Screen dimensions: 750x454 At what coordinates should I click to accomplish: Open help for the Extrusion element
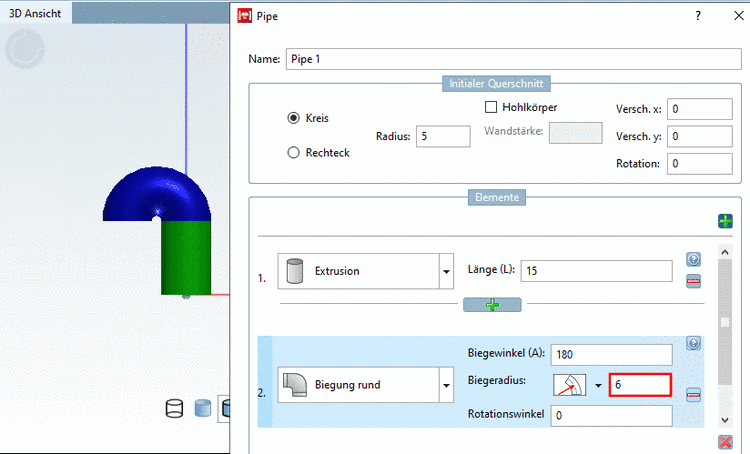(x=694, y=259)
